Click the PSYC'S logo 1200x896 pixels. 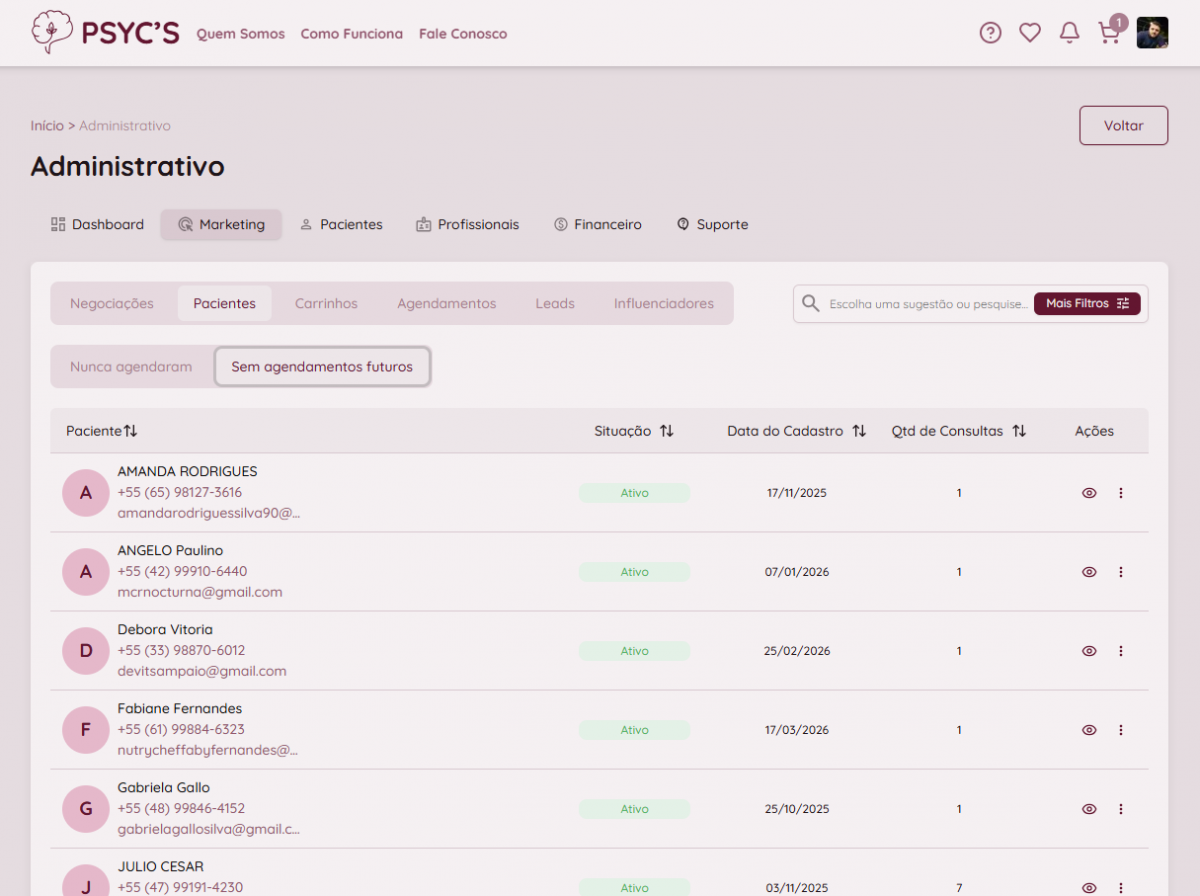tap(105, 33)
